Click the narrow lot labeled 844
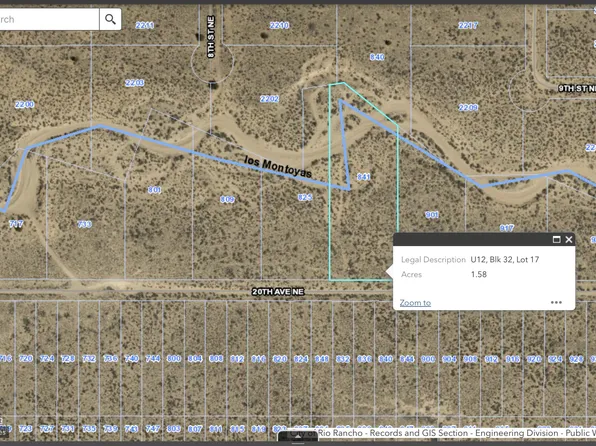This screenshot has height=446, width=596. (x=406, y=359)
